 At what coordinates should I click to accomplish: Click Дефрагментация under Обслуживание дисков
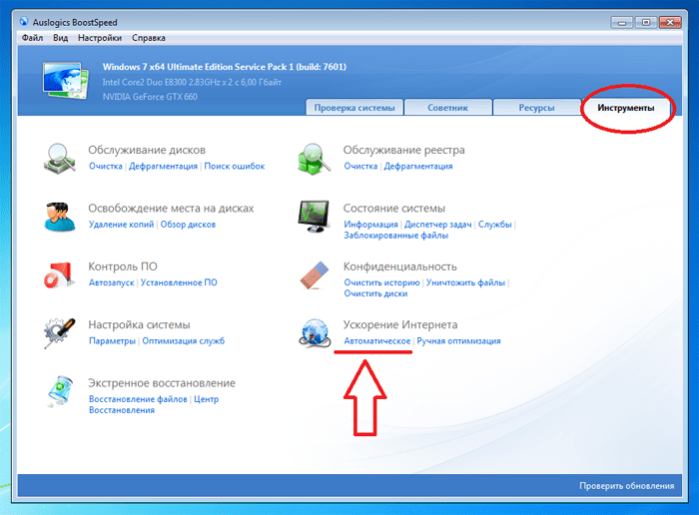(163, 166)
